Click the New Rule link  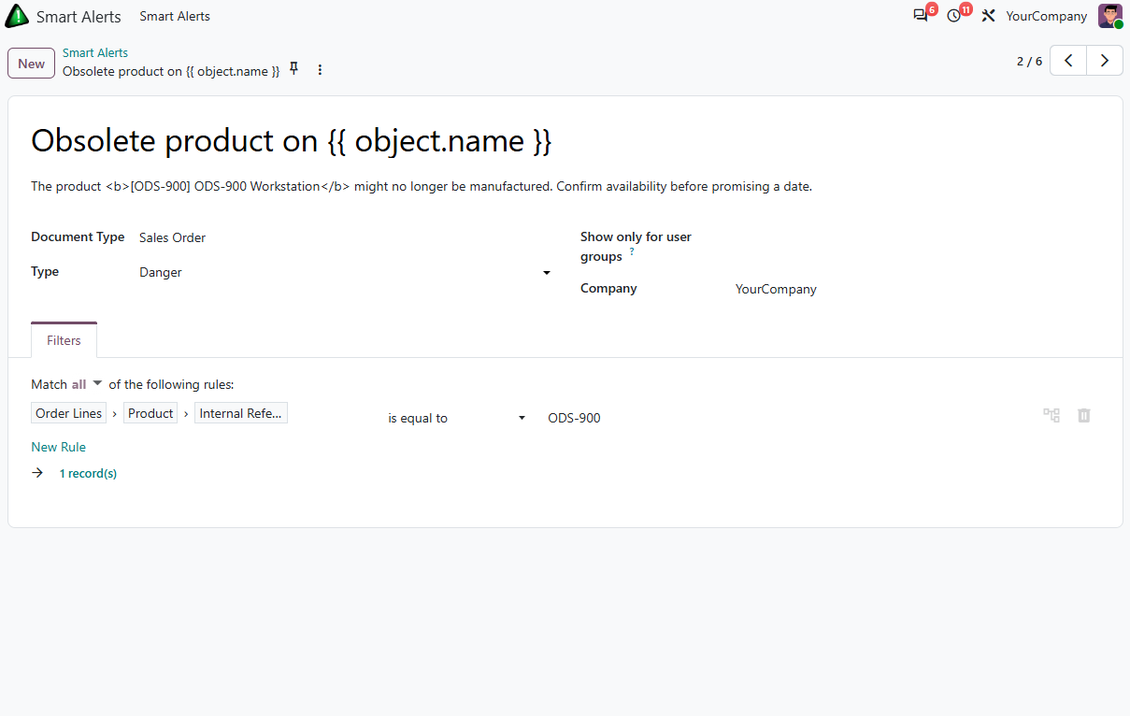[58, 447]
